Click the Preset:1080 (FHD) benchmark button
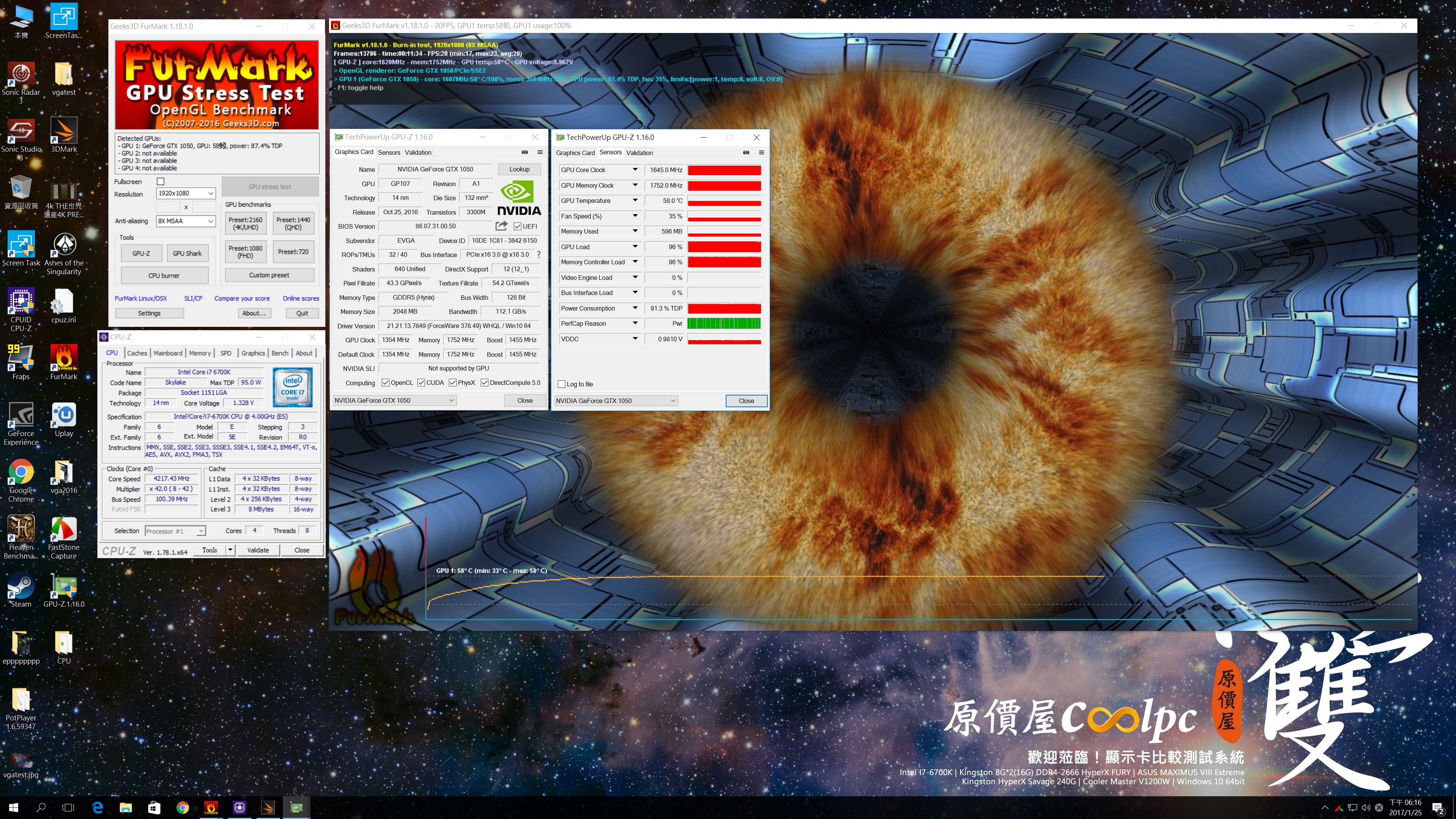The width and height of the screenshot is (1456, 819). pyautogui.click(x=245, y=252)
